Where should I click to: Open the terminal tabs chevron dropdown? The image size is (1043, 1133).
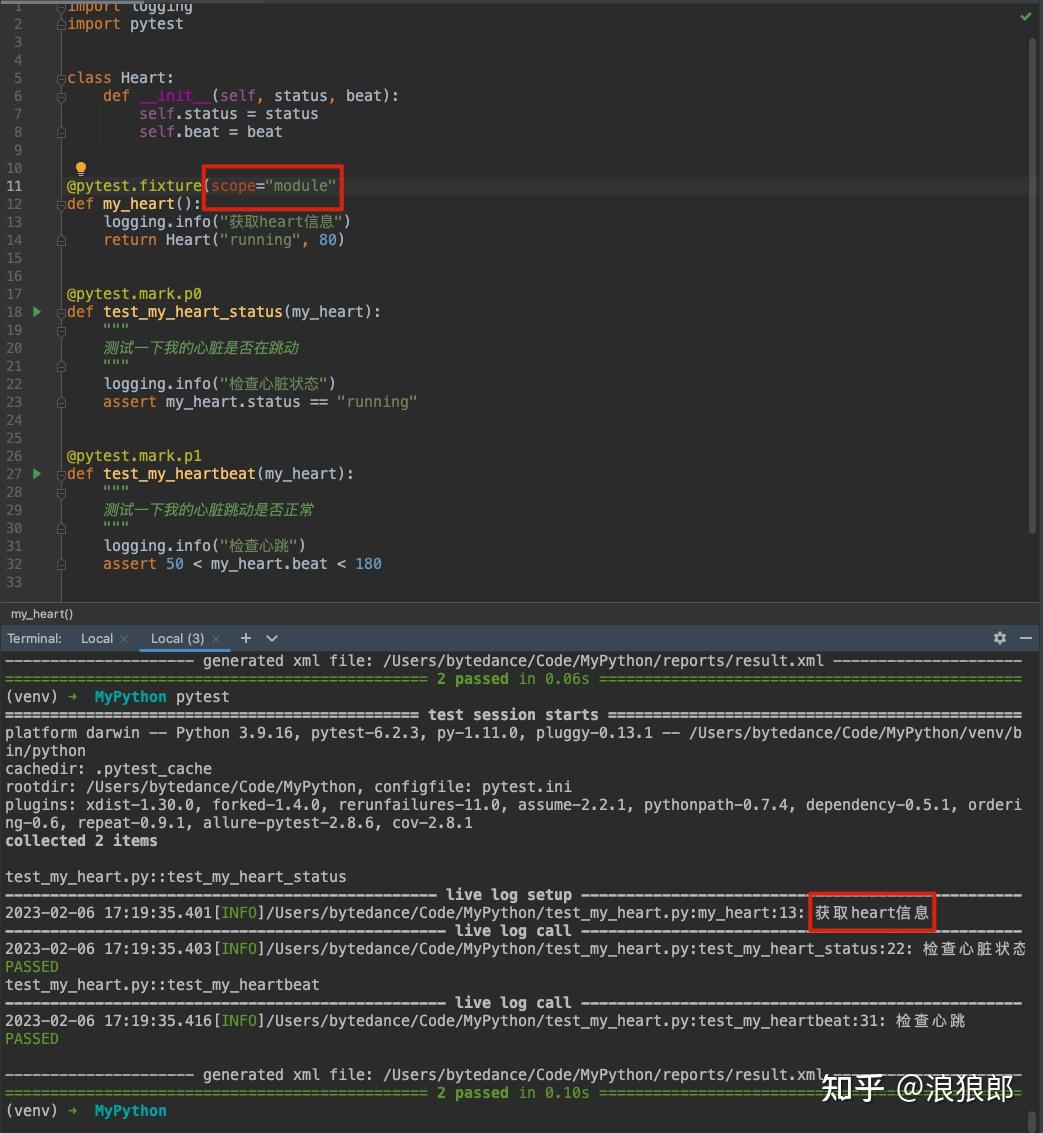click(x=269, y=638)
